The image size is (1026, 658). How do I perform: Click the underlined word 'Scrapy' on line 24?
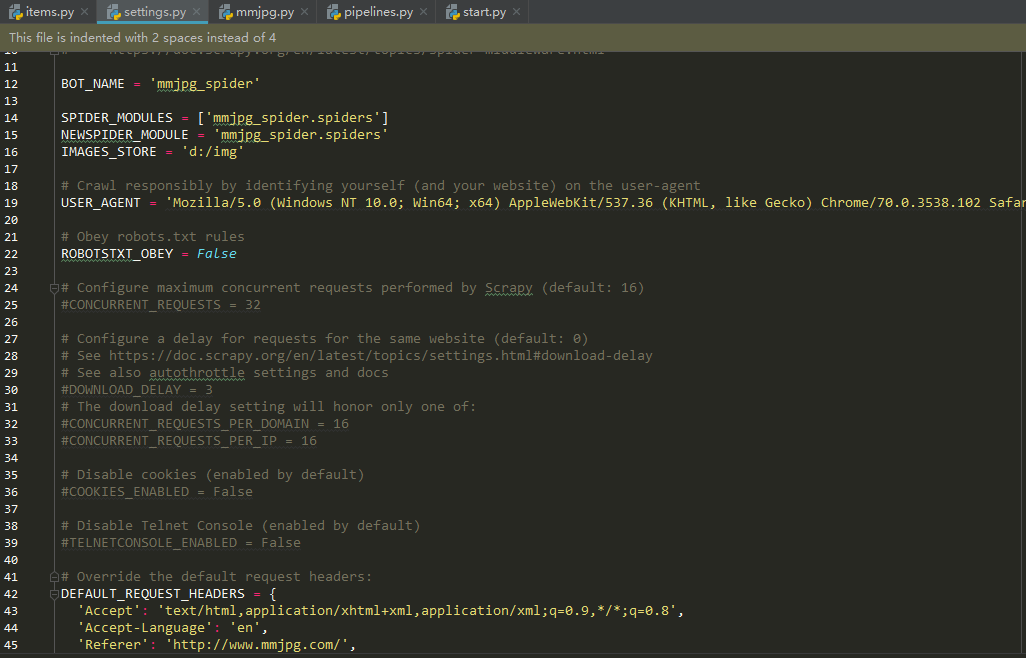click(508, 288)
